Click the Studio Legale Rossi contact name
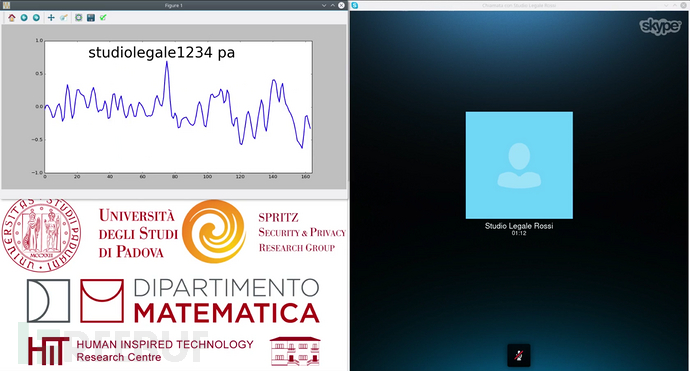The height and width of the screenshot is (371, 690). tap(519, 226)
